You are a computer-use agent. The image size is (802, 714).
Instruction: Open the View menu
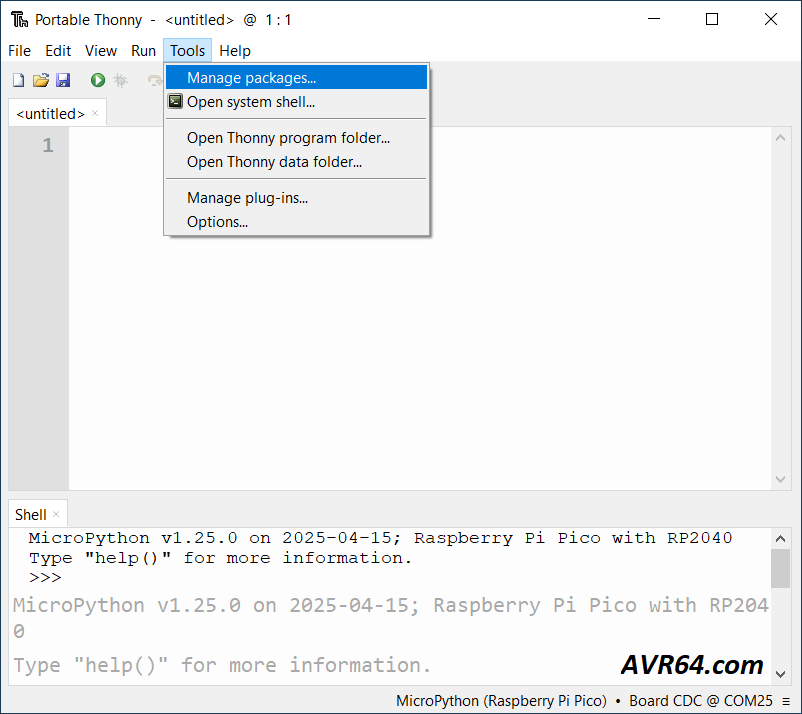pyautogui.click(x=101, y=51)
